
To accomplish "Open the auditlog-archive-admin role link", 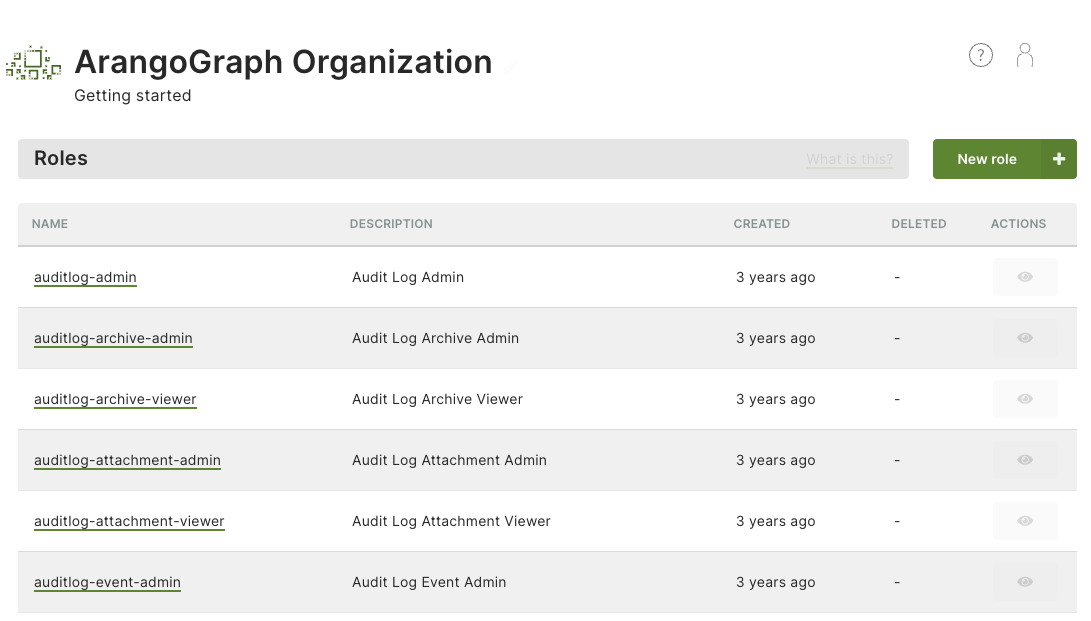I will tap(113, 339).
